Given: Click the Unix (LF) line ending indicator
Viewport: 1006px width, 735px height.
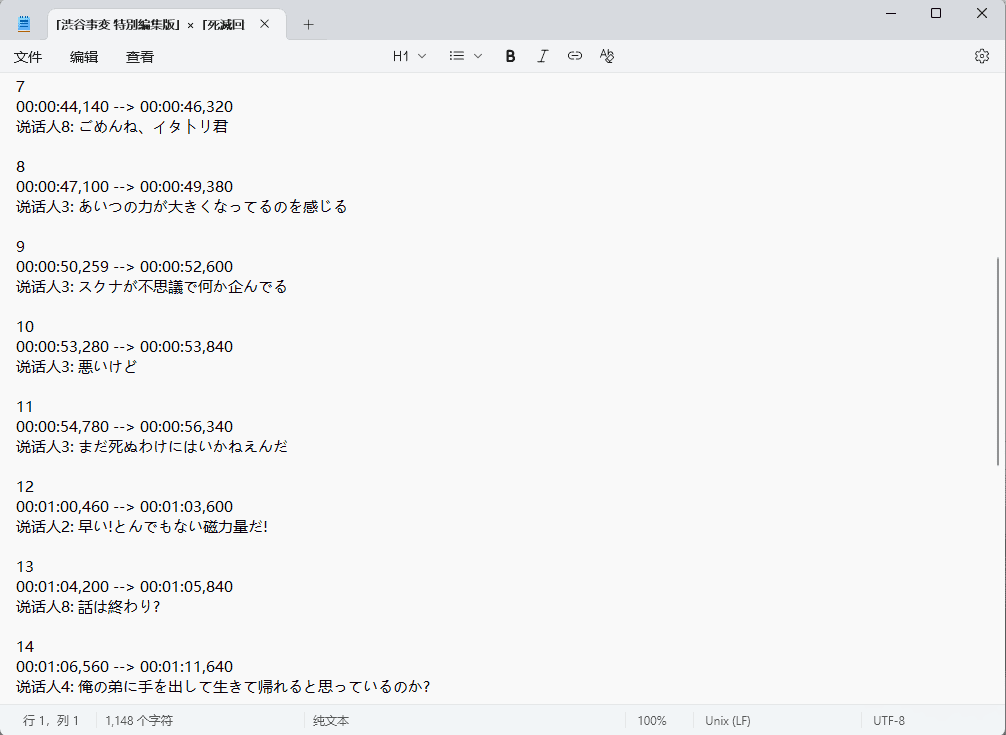Looking at the screenshot, I should click(x=727, y=720).
